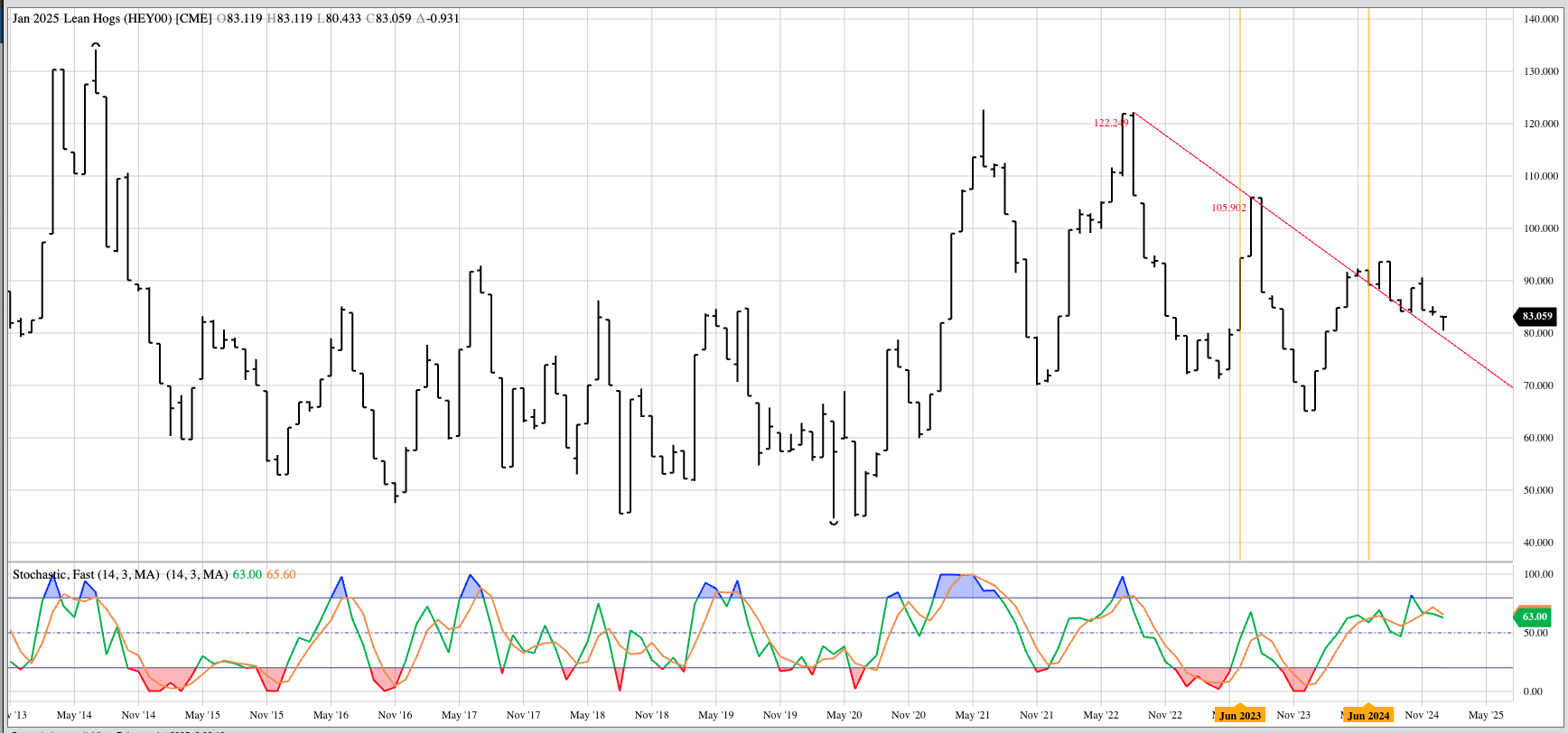
Task: Click the red 105.902 price label
Action: 1227,208
